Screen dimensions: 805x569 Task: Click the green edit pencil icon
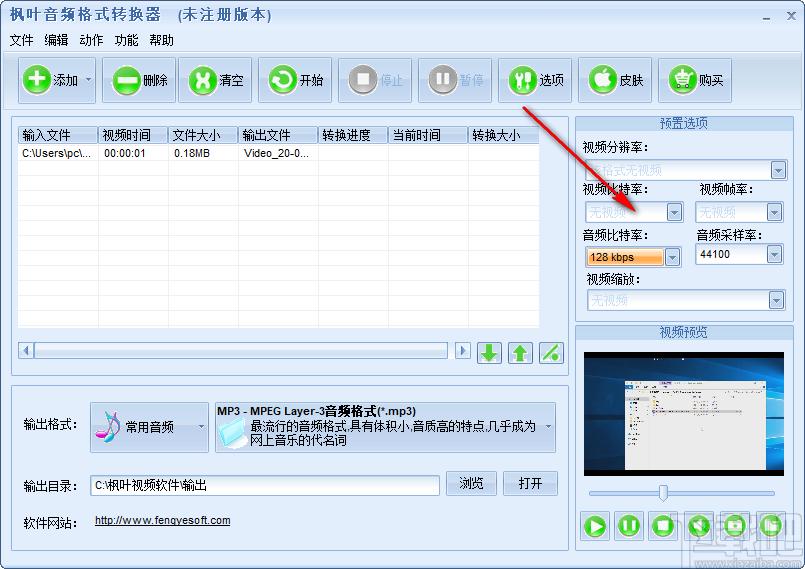coord(551,353)
